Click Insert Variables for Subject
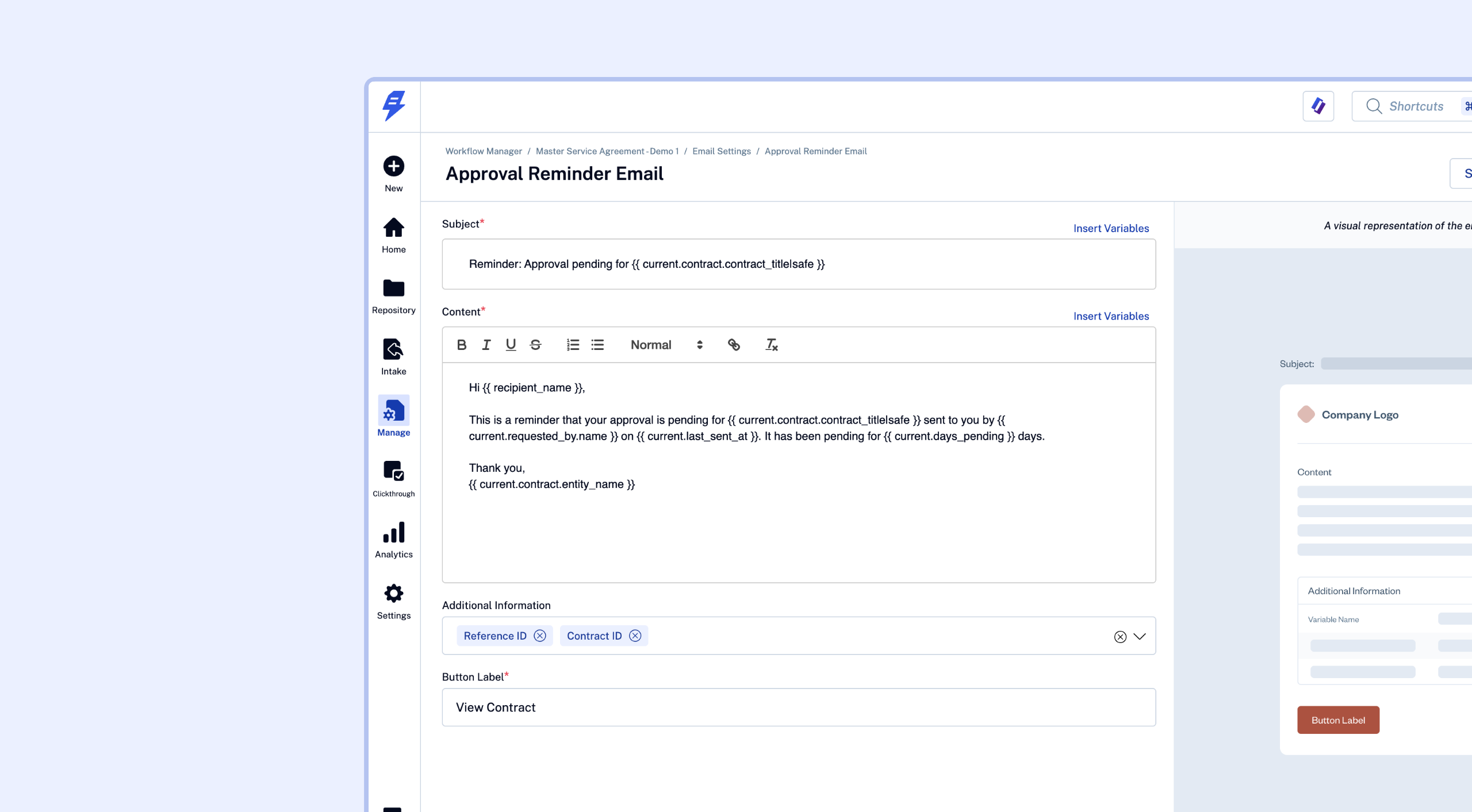Viewport: 1472px width, 812px height. [x=1111, y=228]
